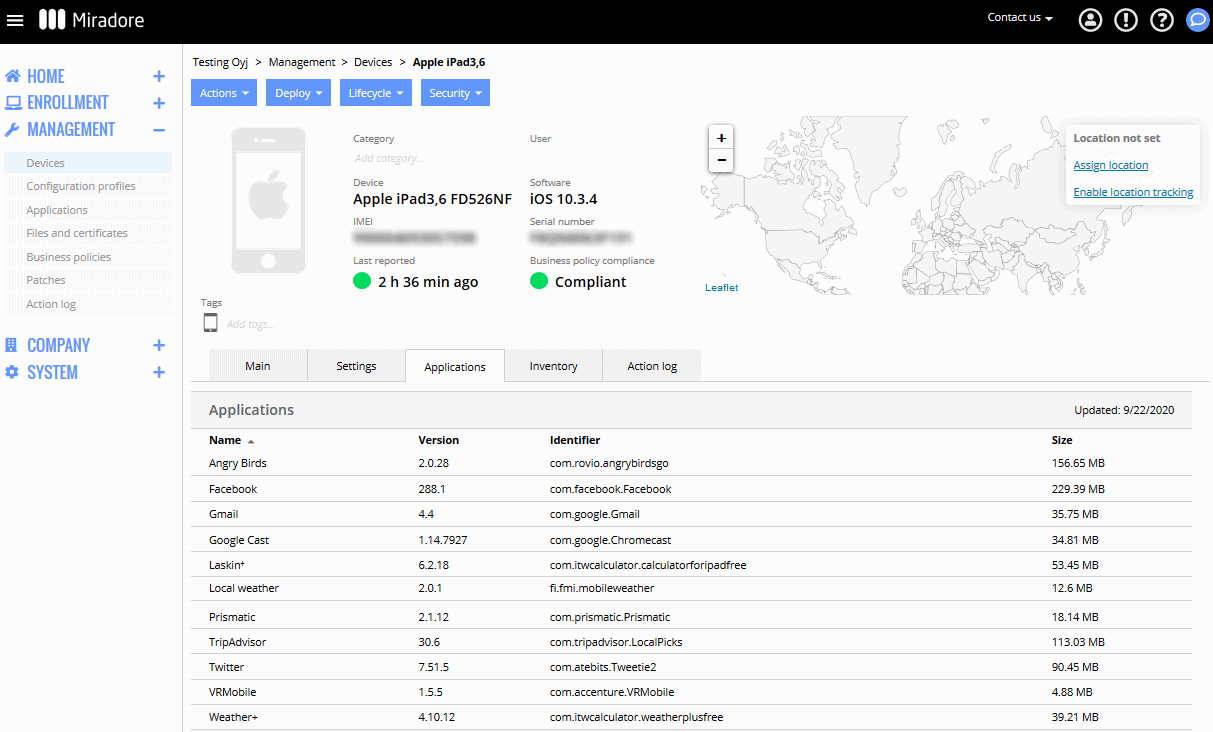This screenshot has height=732, width=1213.
Task: Open the Actions dropdown
Action: tap(224, 93)
